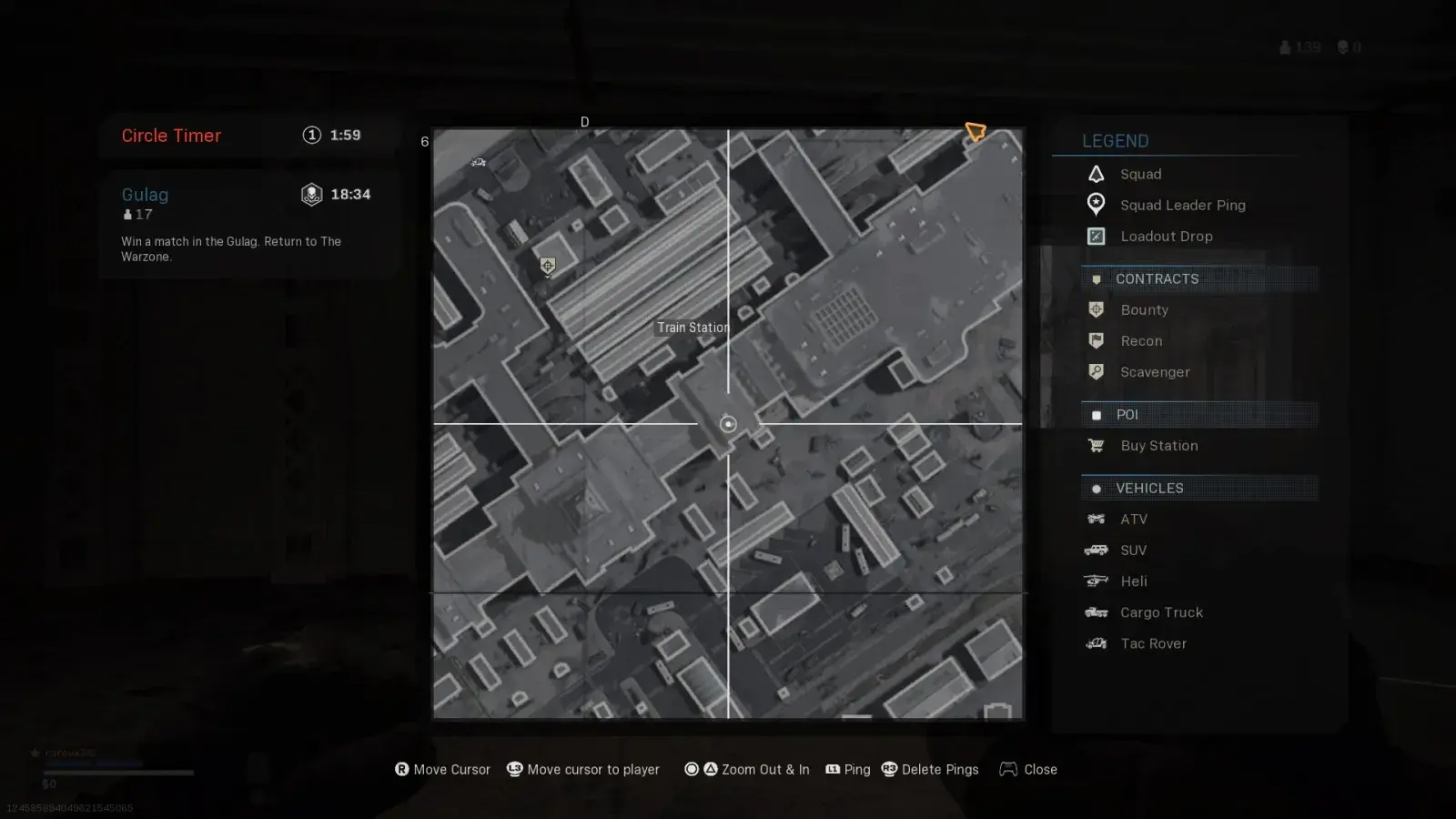
Task: Select the Heli vehicle icon in legend
Action: pyautogui.click(x=1097, y=581)
